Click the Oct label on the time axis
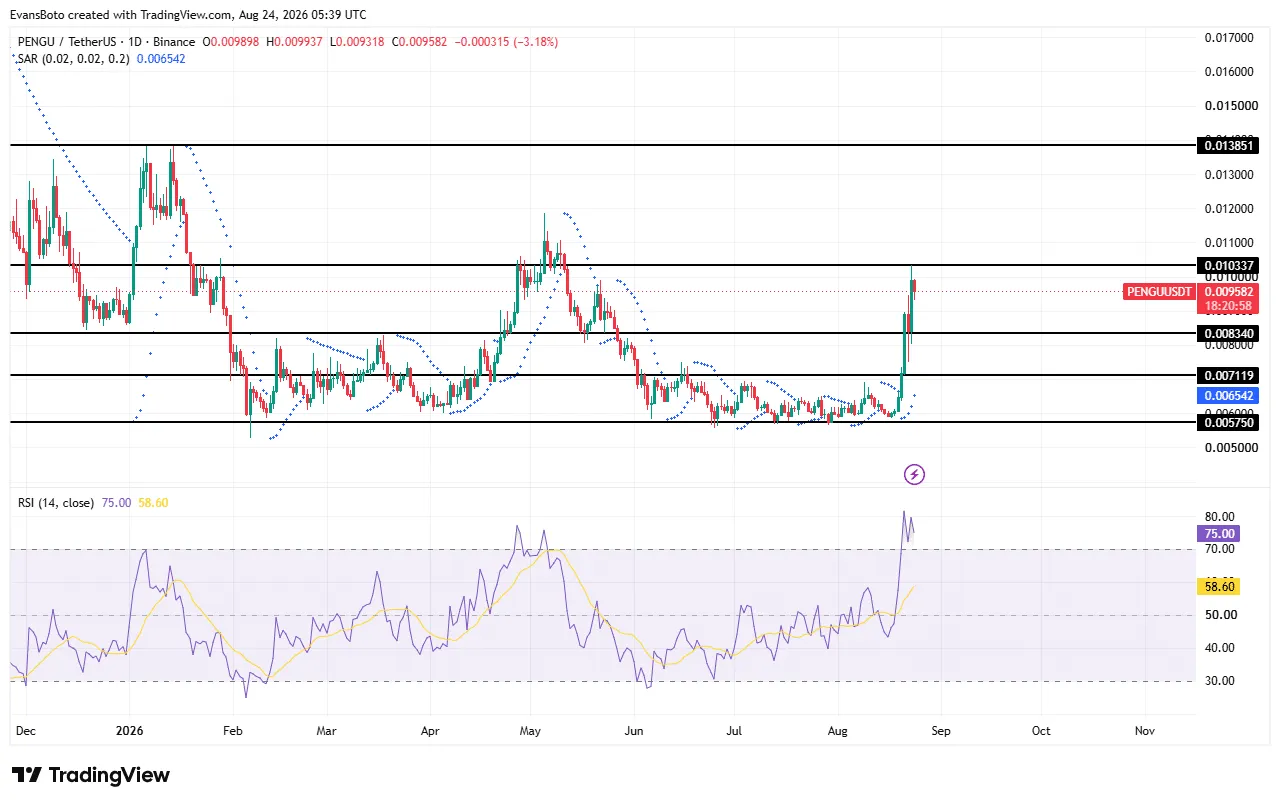This screenshot has height=805, width=1280. pos(1041,731)
